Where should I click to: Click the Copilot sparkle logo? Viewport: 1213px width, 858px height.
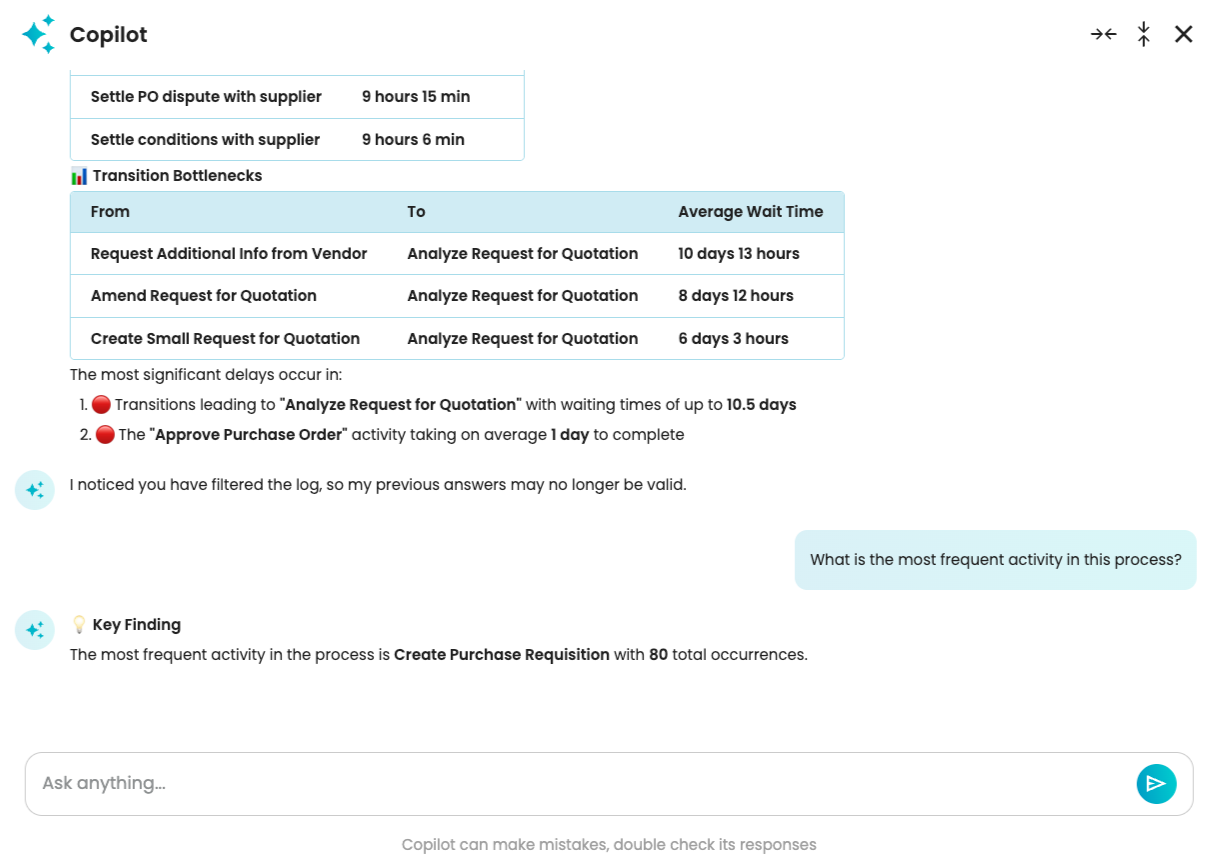(38, 35)
